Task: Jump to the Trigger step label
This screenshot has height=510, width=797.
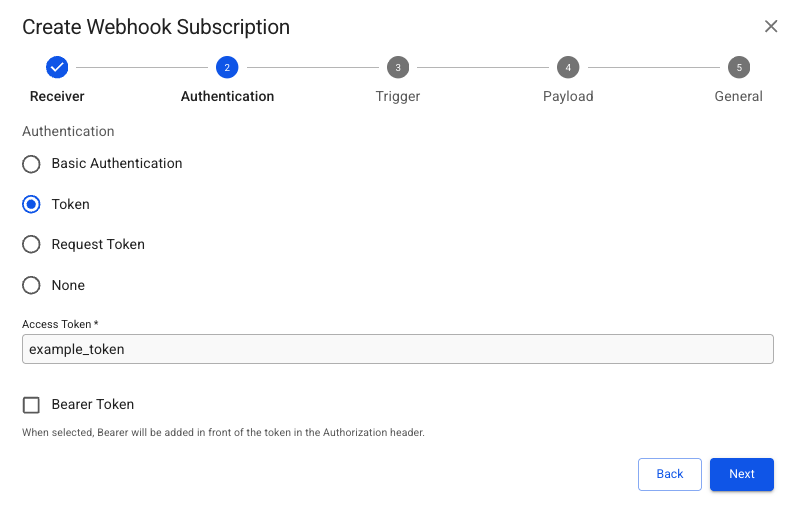Action: pos(398,97)
